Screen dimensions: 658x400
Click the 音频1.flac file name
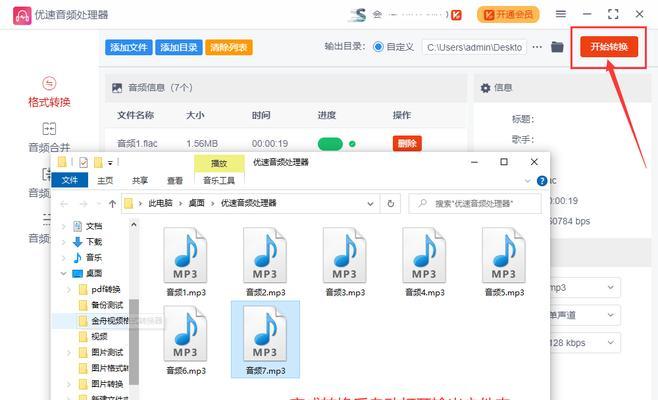tap(137, 144)
